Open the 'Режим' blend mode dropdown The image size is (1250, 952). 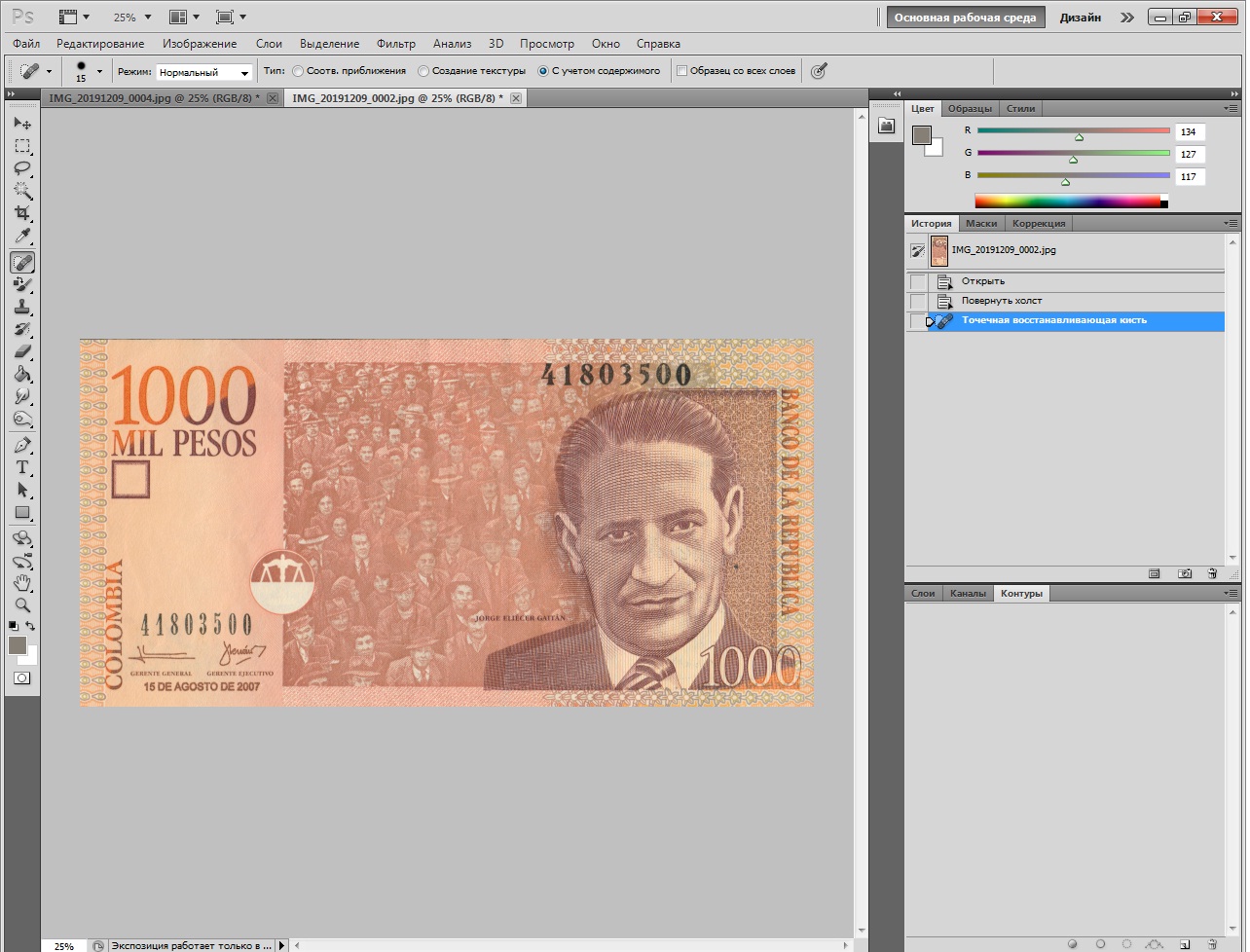pyautogui.click(x=204, y=72)
